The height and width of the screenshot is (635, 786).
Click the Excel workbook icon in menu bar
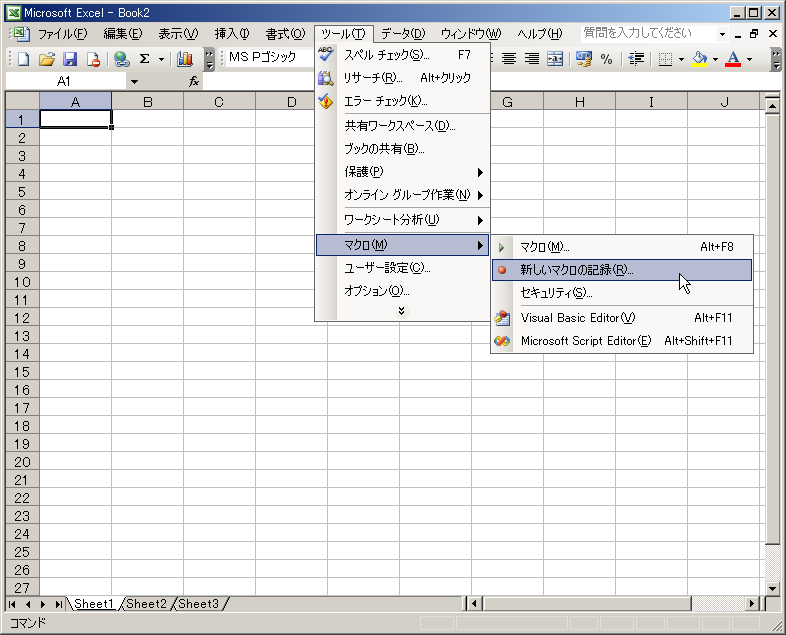click(21, 34)
